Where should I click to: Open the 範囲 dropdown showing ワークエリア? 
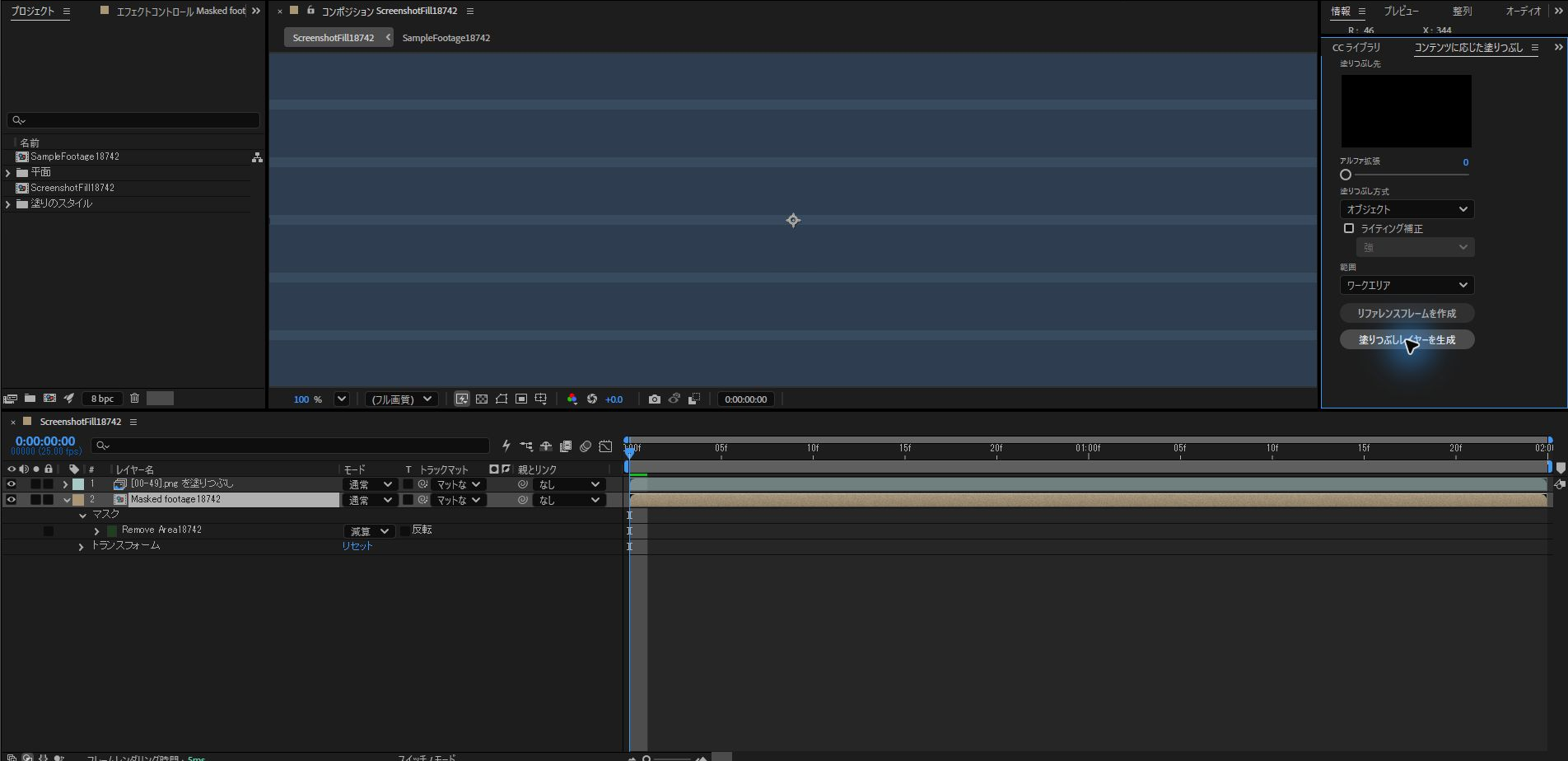tap(1407, 285)
